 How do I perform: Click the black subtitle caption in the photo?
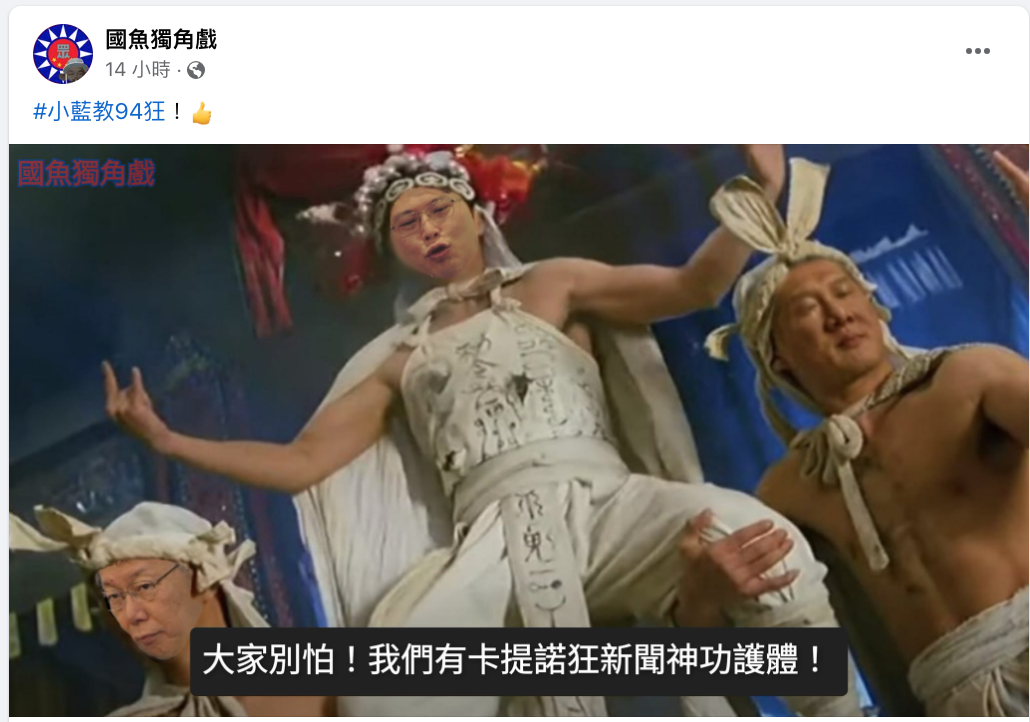tap(518, 661)
